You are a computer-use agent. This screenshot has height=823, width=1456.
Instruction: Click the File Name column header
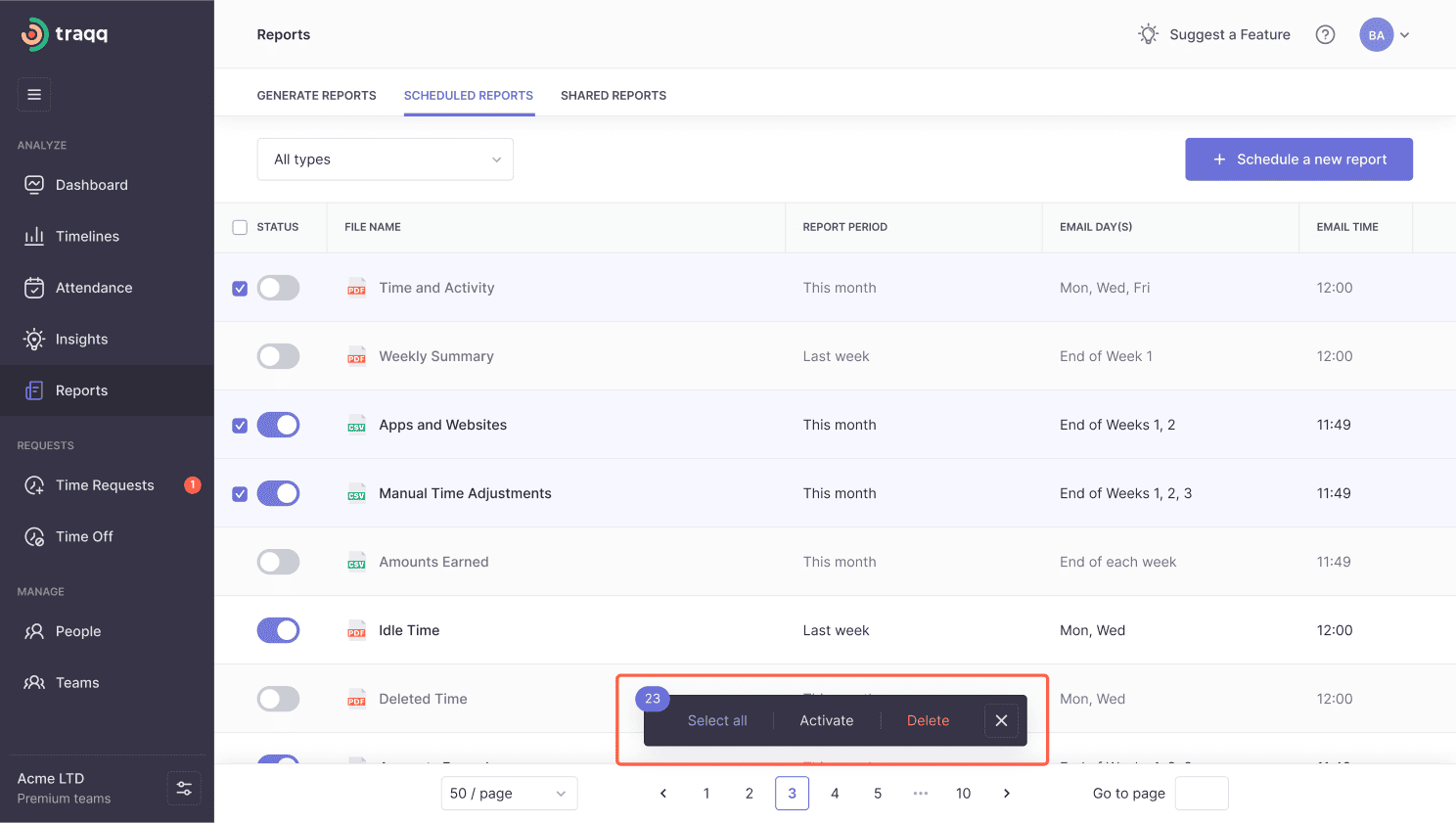click(373, 227)
